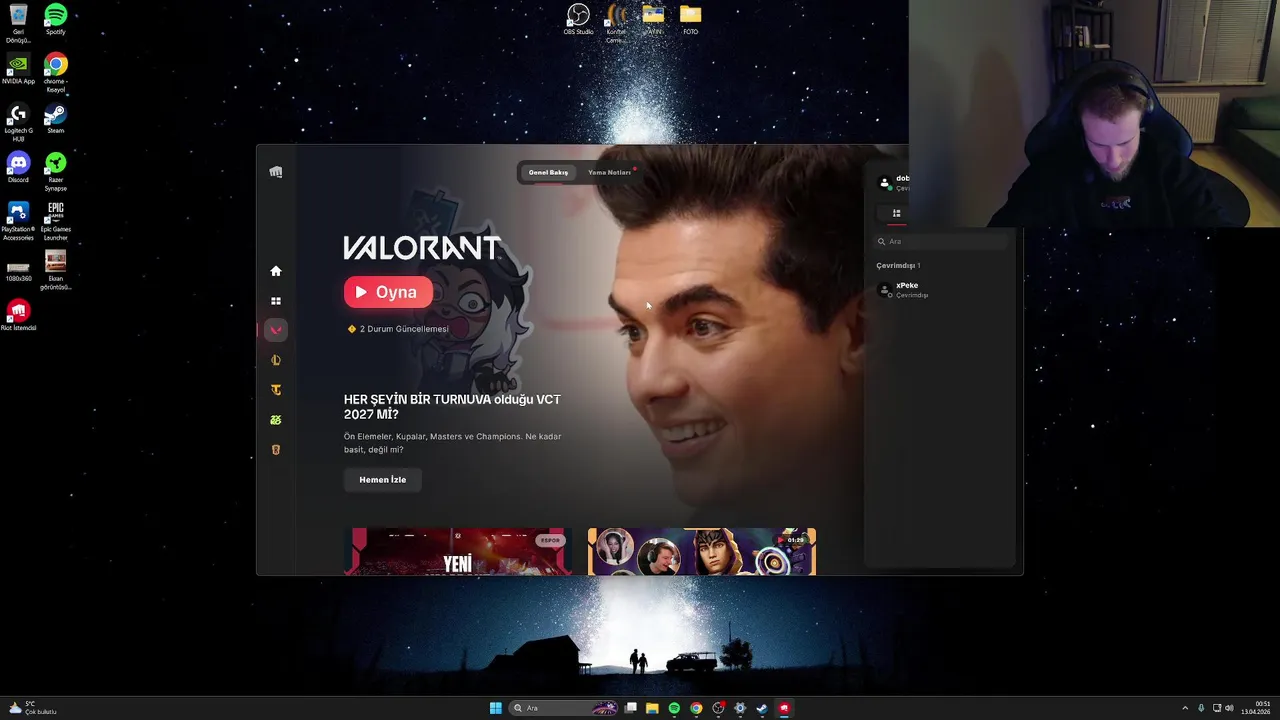Open the purple agents video thumbnail
Image resolution: width=1280 pixels, height=720 pixels.
click(702, 552)
